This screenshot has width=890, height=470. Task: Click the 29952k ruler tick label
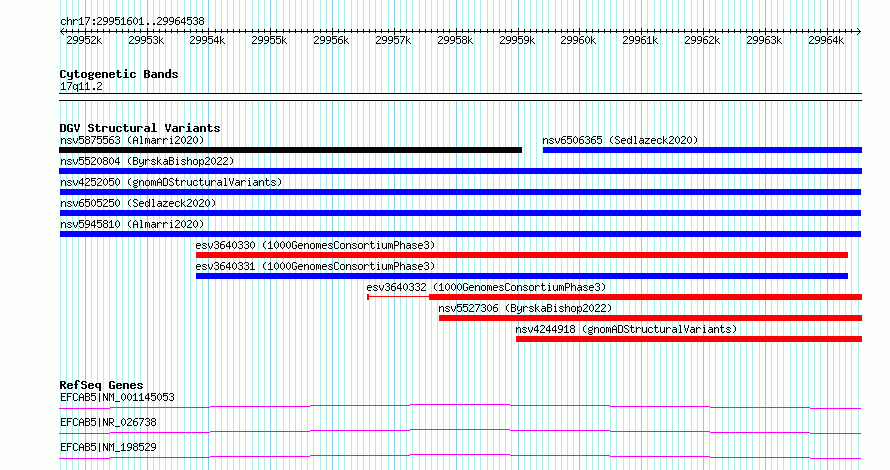tap(84, 40)
